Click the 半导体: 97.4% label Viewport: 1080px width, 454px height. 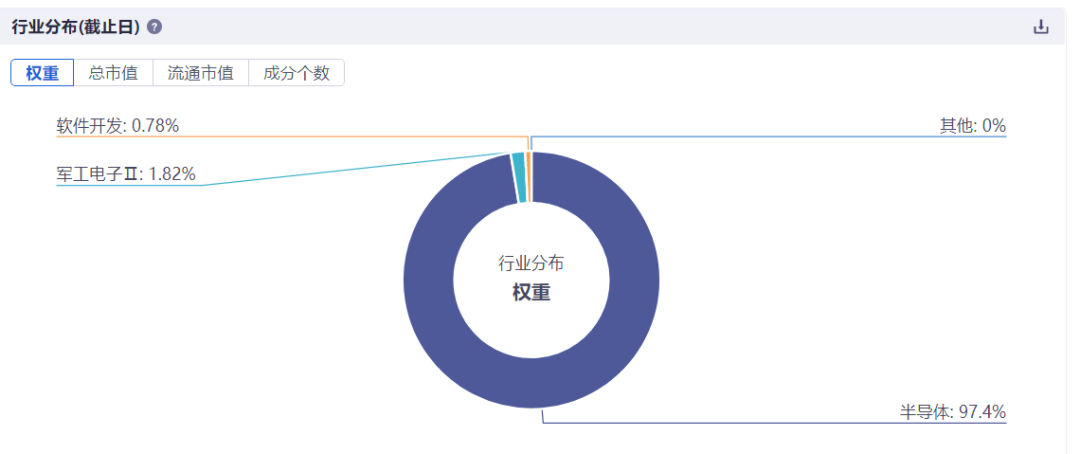point(953,412)
